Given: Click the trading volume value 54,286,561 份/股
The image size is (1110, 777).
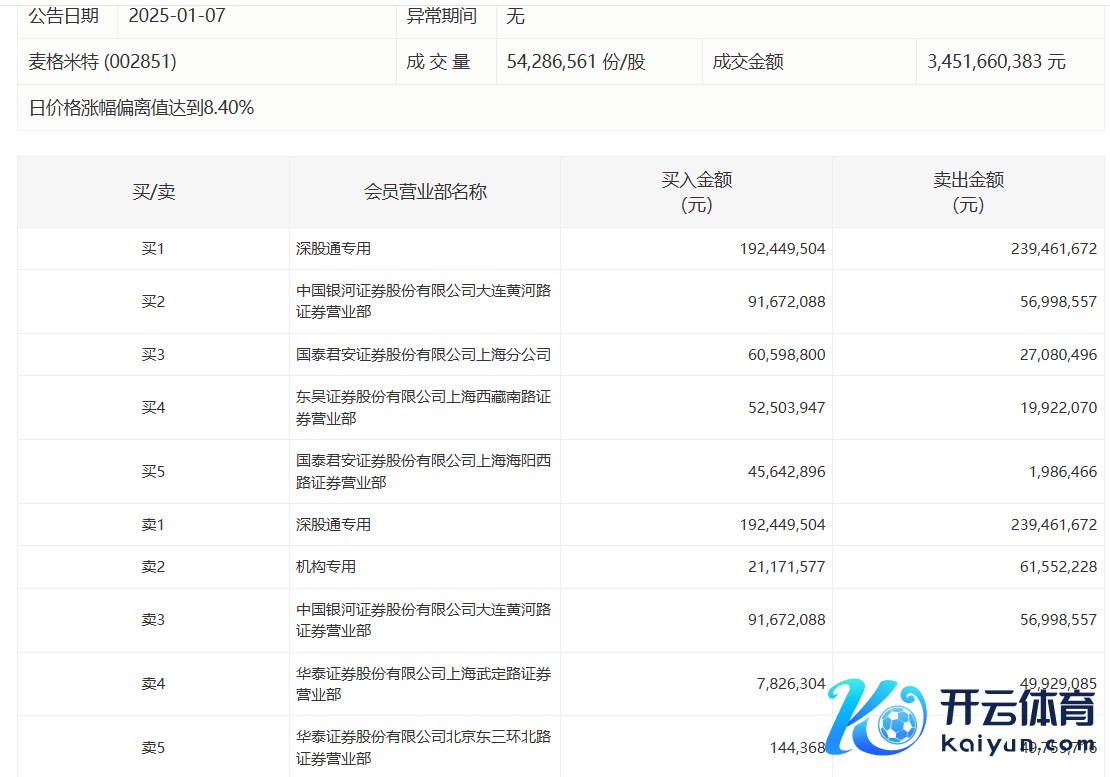Looking at the screenshot, I should 576,62.
